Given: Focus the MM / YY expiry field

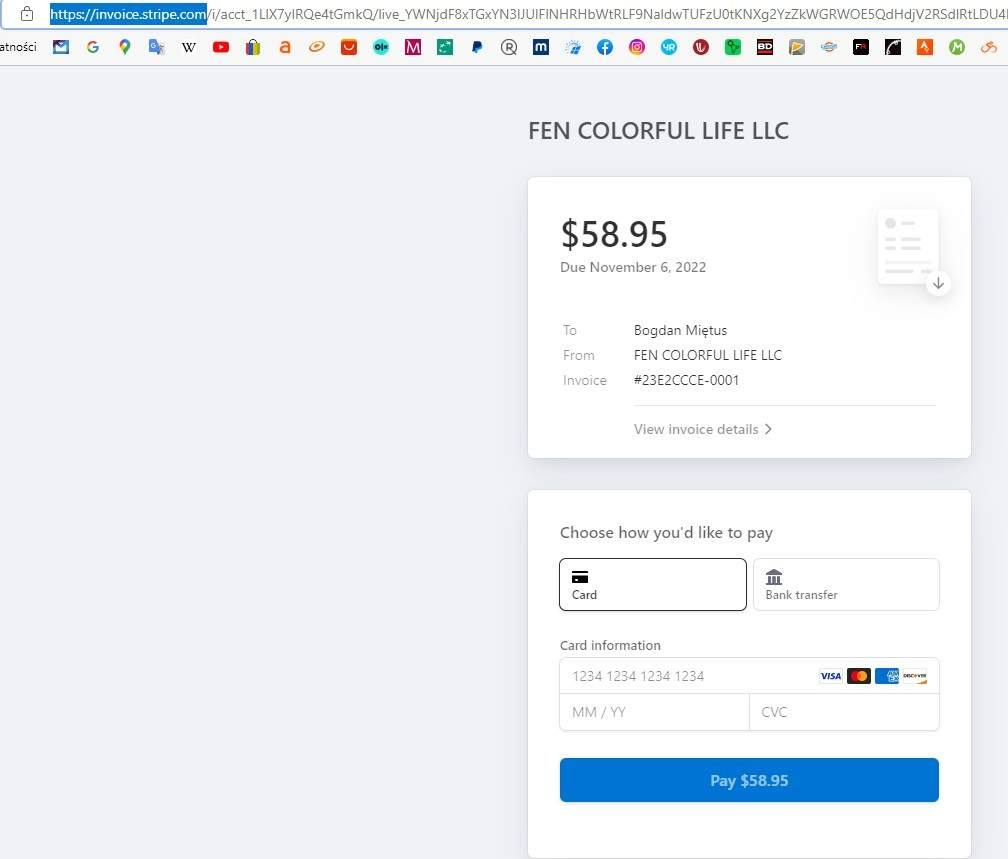Looking at the screenshot, I should pos(654,712).
